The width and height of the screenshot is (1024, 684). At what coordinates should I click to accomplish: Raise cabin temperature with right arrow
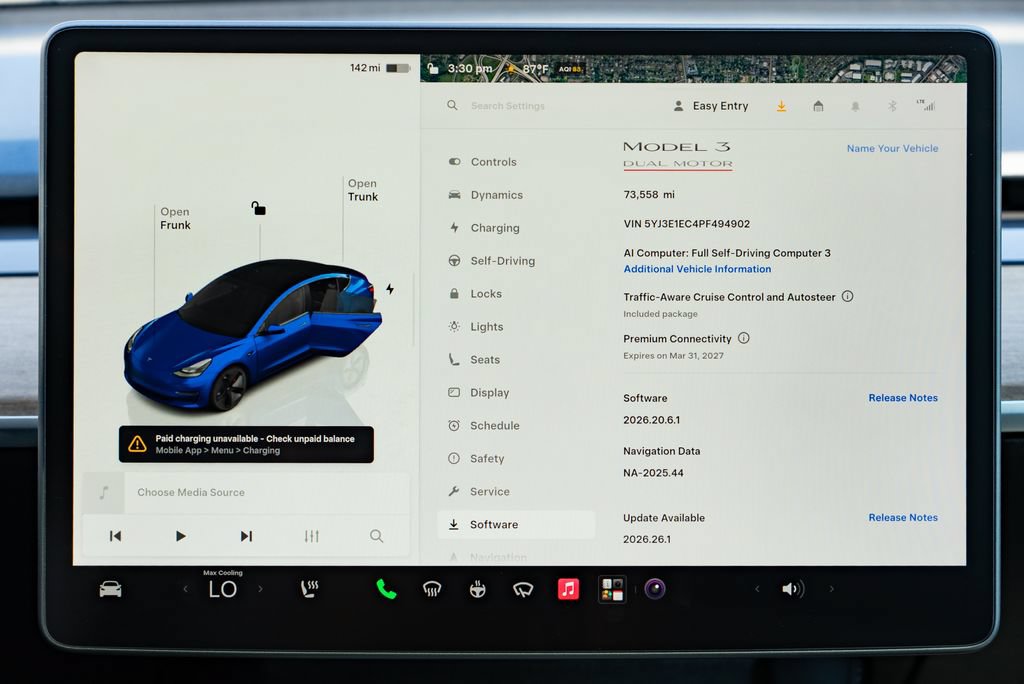261,589
